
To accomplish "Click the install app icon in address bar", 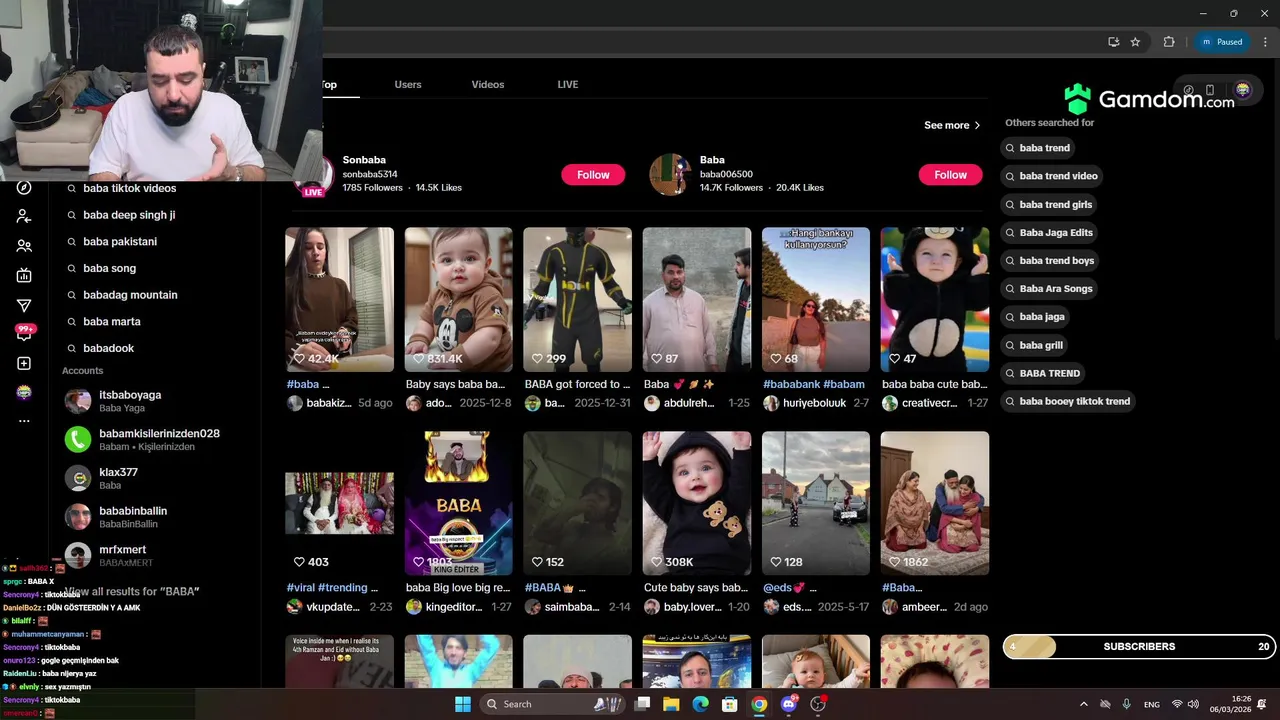I will point(1113,42).
